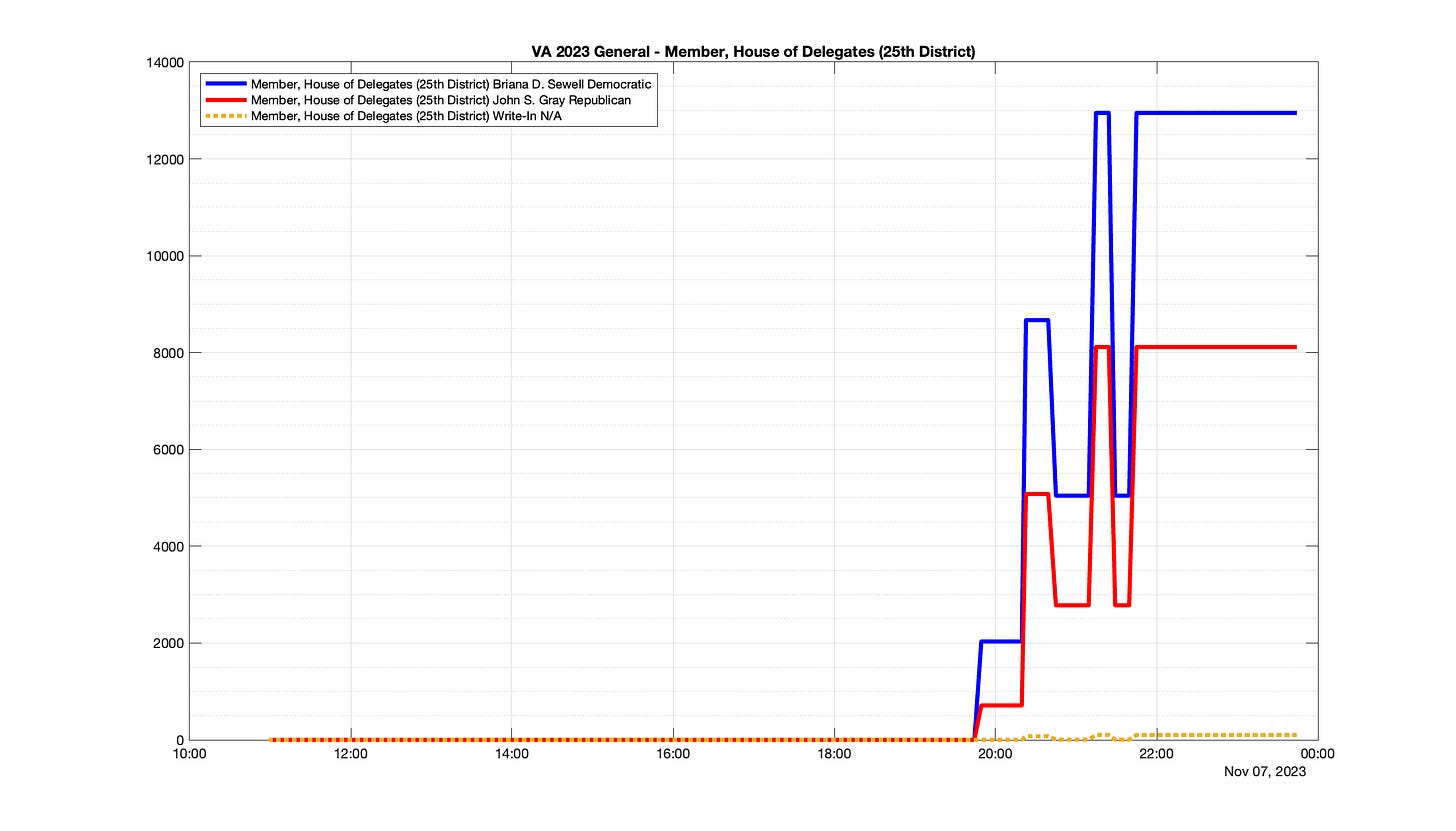Click the 16:00 x-axis tick label
The width and height of the screenshot is (1456, 831).
tap(673, 754)
